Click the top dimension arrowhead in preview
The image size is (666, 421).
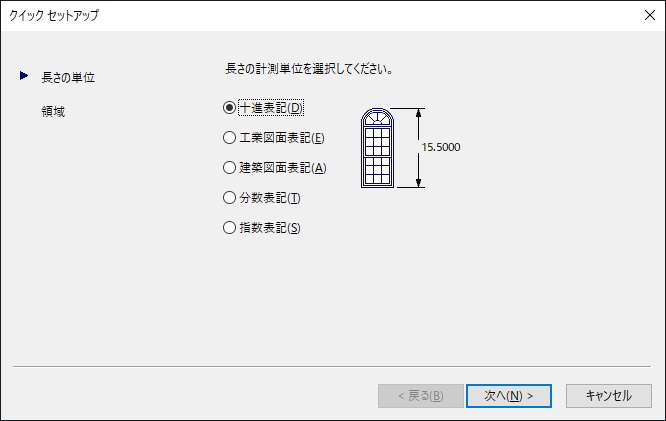[418, 113]
